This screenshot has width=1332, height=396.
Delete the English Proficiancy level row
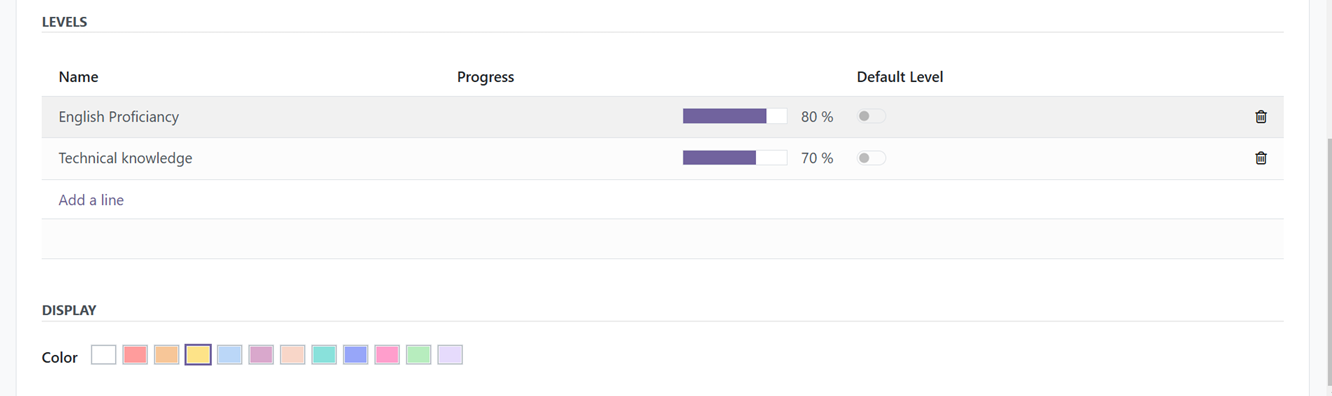pos(1260,117)
